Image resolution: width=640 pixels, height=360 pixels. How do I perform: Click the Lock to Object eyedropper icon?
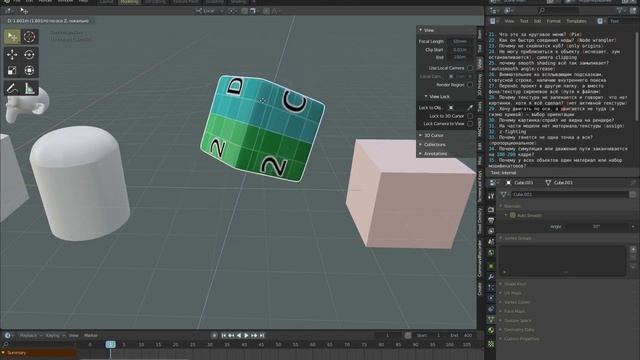[470, 108]
